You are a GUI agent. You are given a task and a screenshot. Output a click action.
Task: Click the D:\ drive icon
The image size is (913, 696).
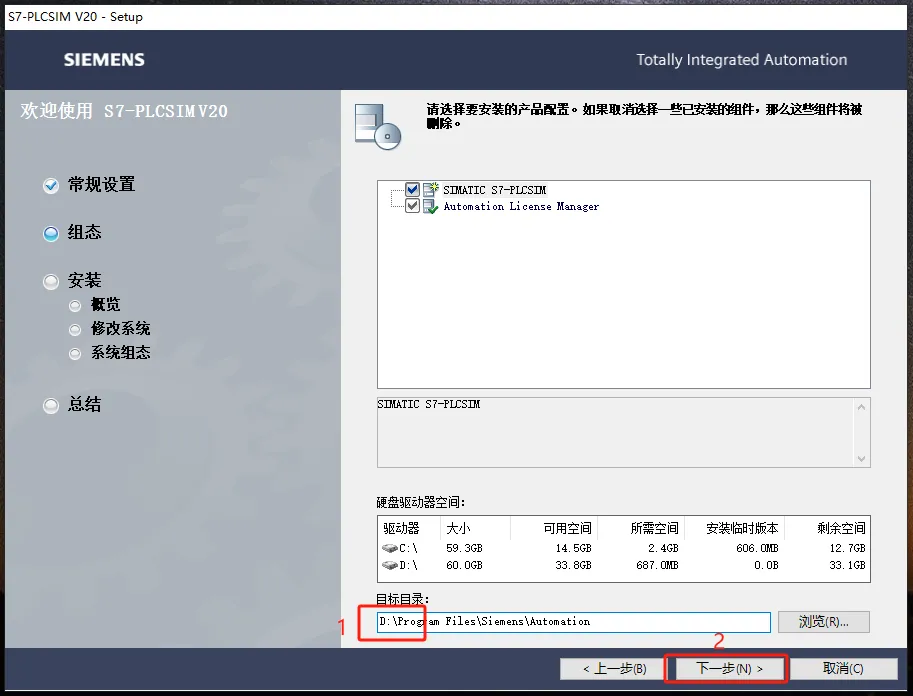[x=390, y=565]
